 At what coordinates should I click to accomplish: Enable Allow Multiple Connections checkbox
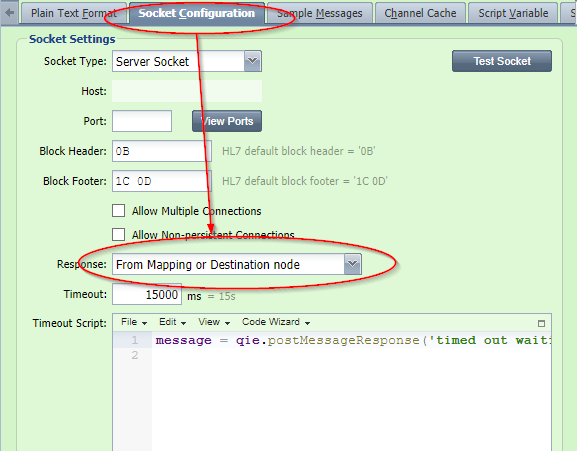click(x=118, y=211)
